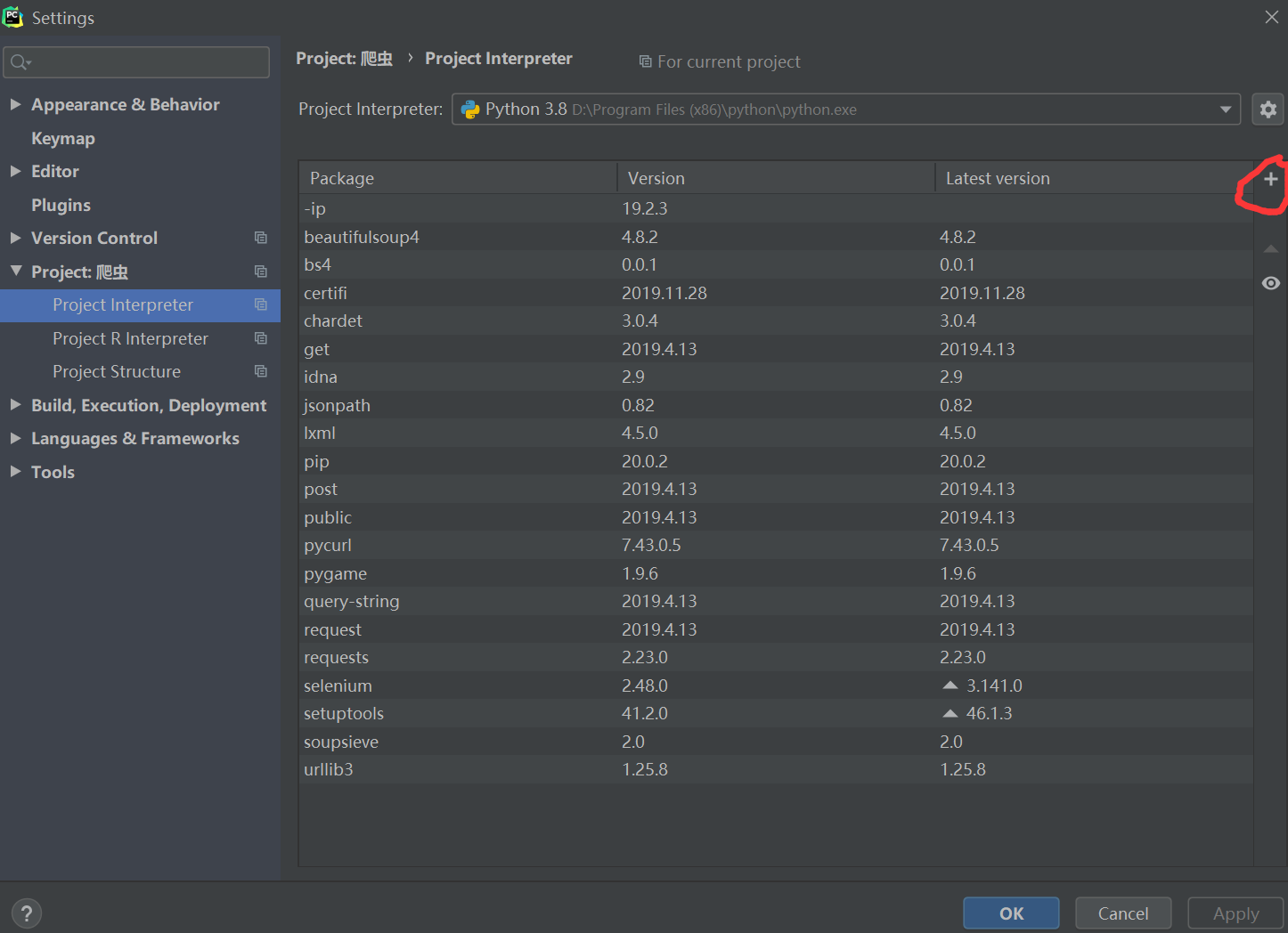Image resolution: width=1288 pixels, height=933 pixels.
Task: Select Project R Interpreter in sidebar
Action: point(140,338)
